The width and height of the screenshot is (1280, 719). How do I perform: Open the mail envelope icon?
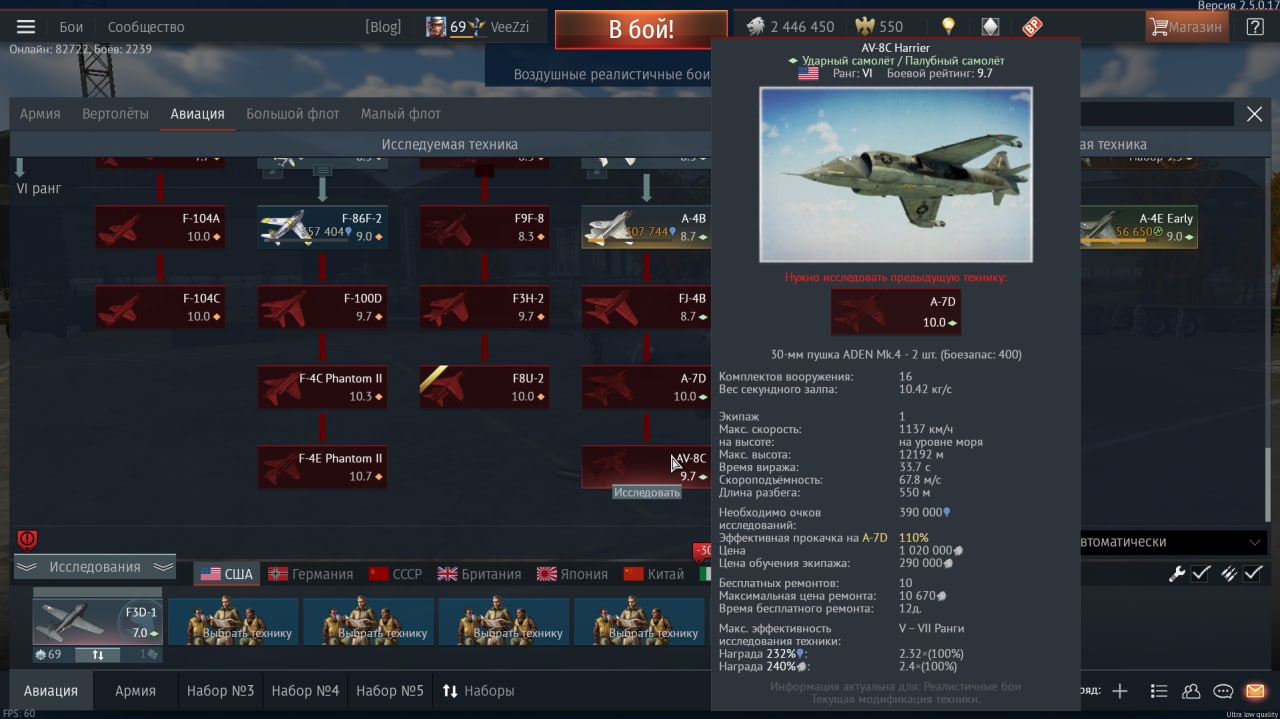1255,691
